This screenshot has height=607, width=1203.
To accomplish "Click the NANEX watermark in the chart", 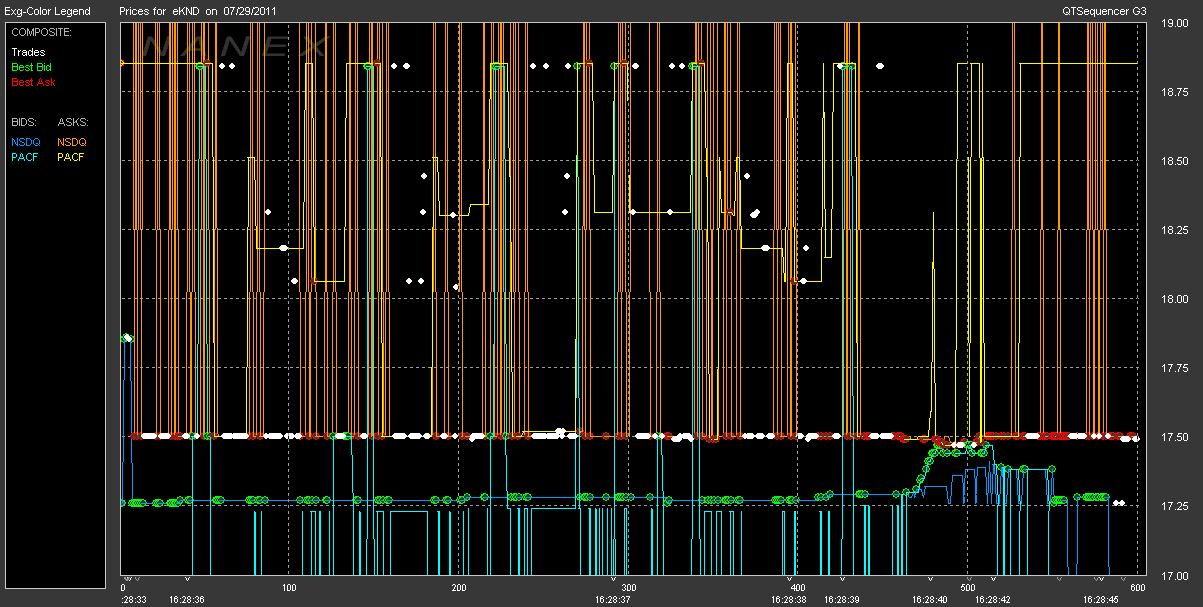I will tap(235, 47).
